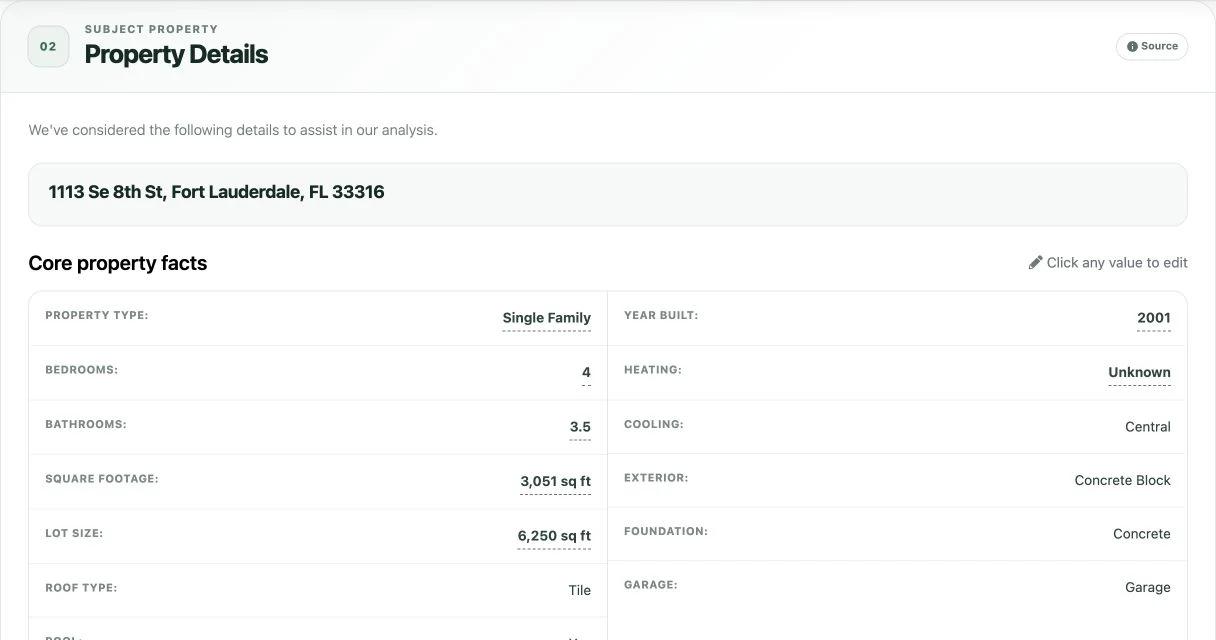Edit the 3,051 sq ft square footage
Screen dimensions: 1216x640
coord(555,482)
